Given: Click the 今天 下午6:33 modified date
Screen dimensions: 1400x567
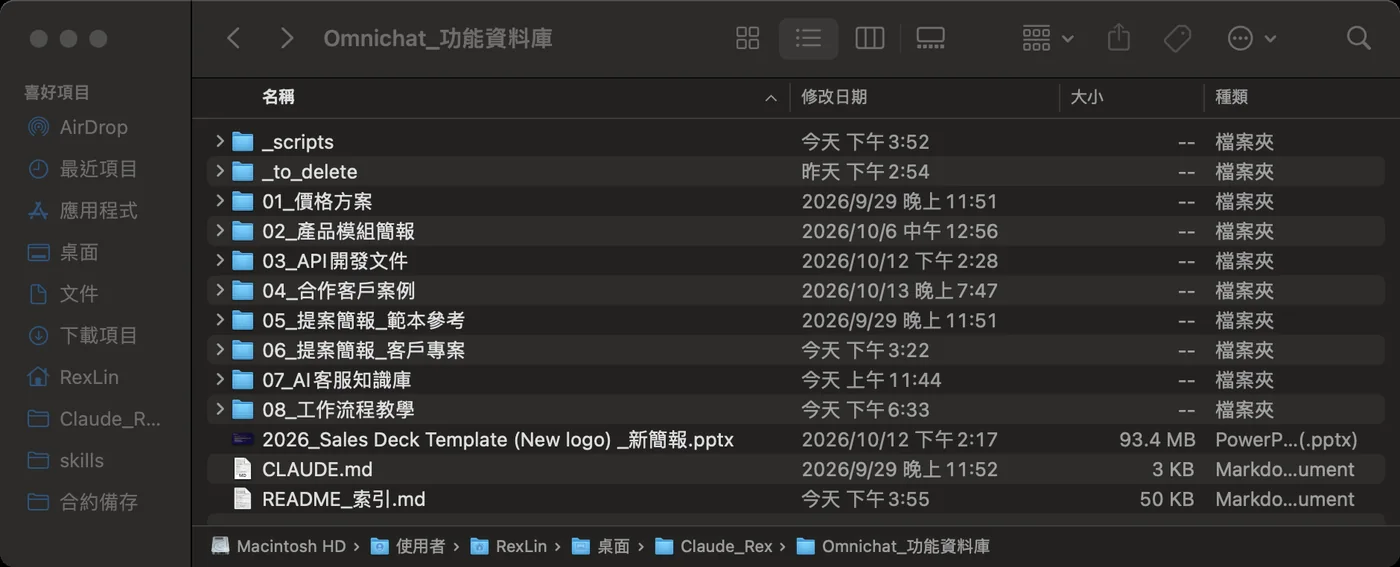Looking at the screenshot, I should pos(866,410).
